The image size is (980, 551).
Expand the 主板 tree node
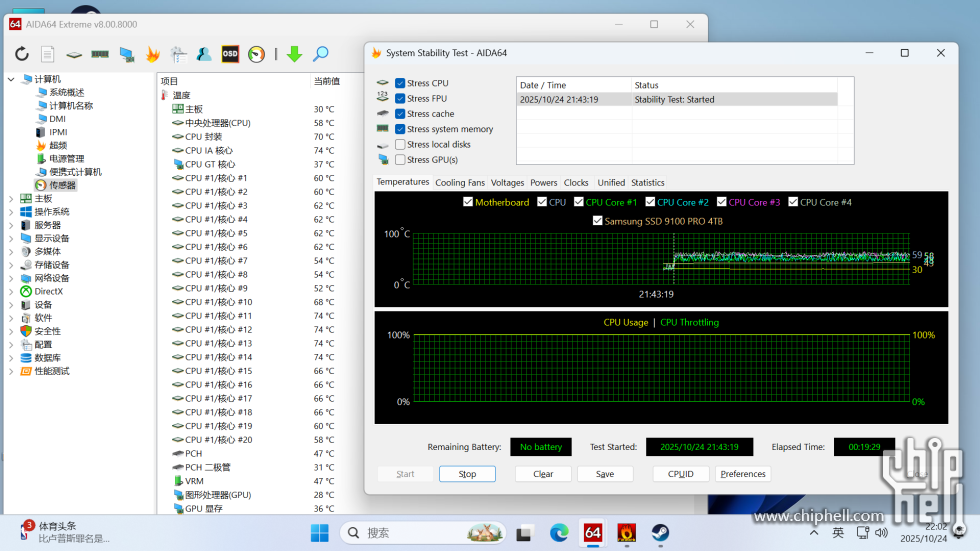click(x=12, y=199)
